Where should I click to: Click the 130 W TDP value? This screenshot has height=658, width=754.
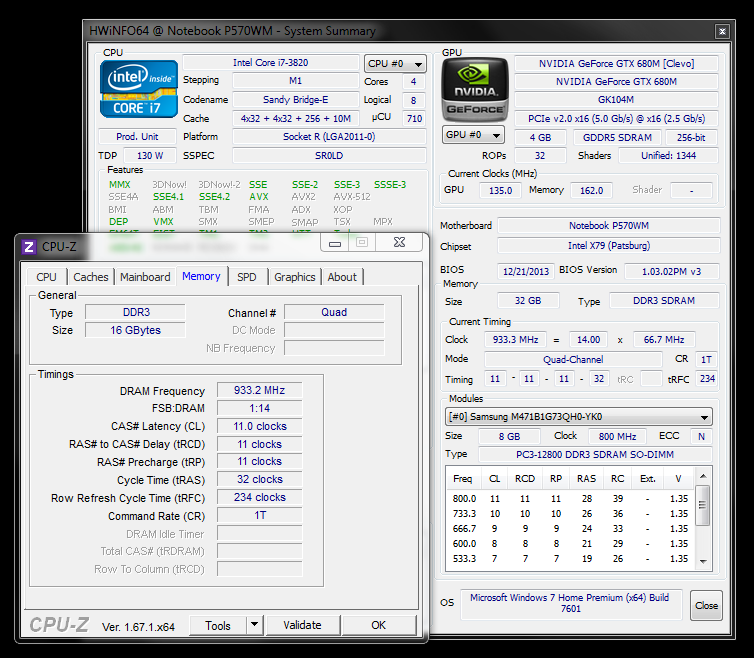(150, 155)
